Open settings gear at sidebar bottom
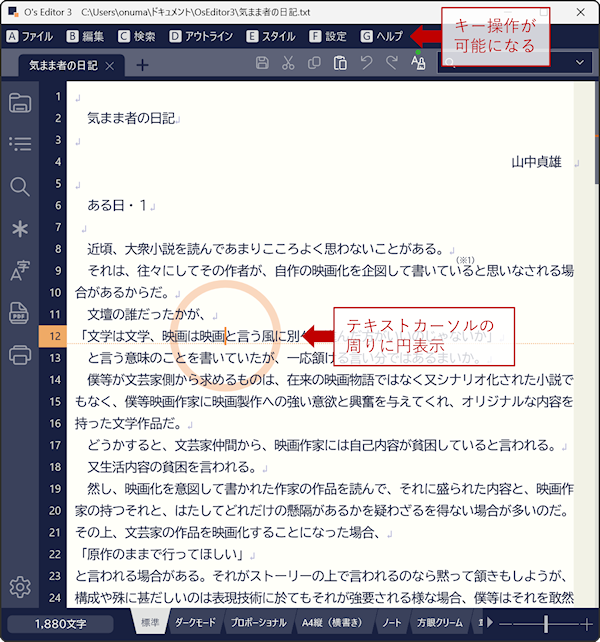This screenshot has width=600, height=642. click(x=19, y=587)
